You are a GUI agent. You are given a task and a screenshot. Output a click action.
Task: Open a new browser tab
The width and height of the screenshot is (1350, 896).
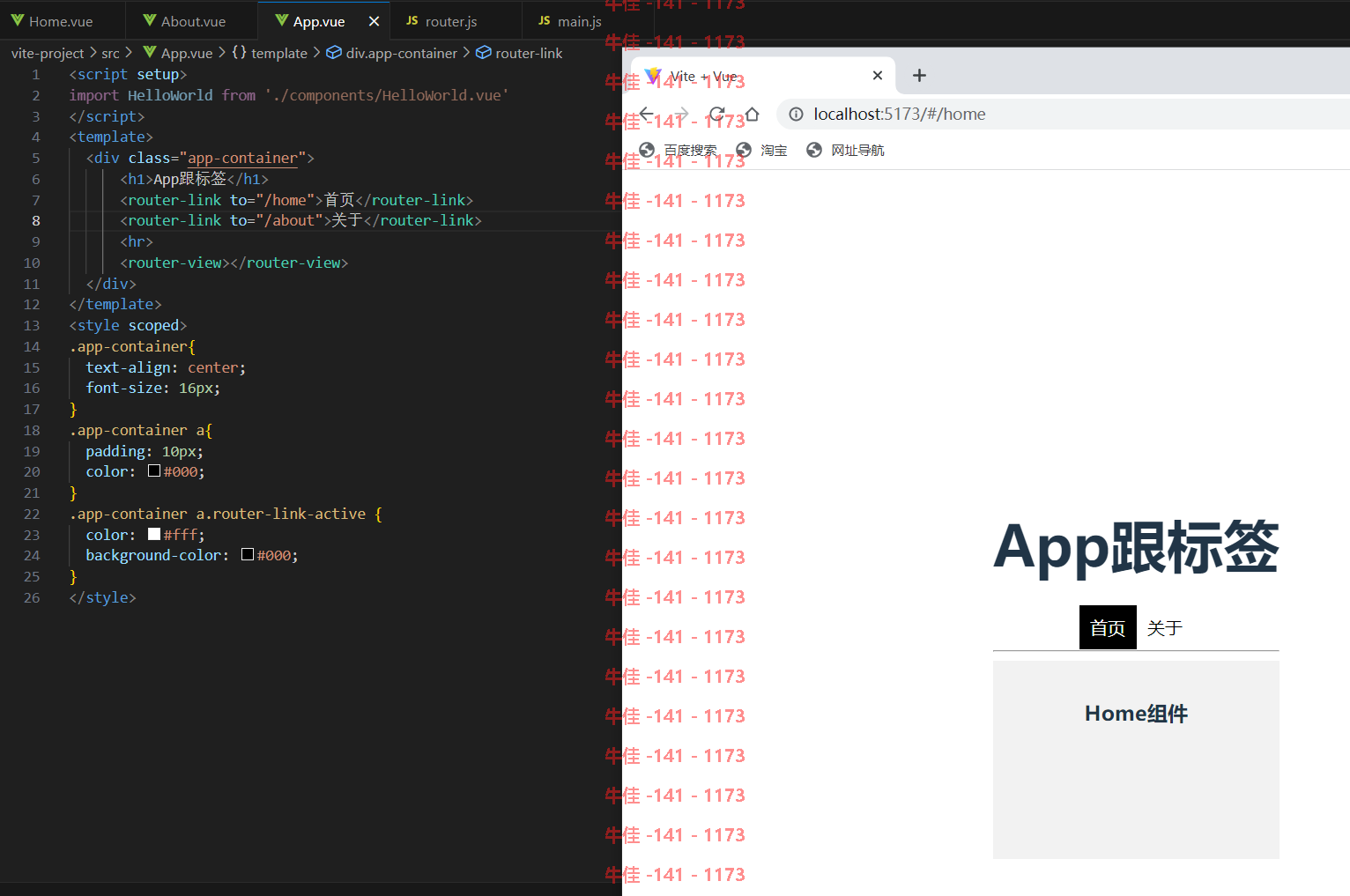(x=919, y=76)
